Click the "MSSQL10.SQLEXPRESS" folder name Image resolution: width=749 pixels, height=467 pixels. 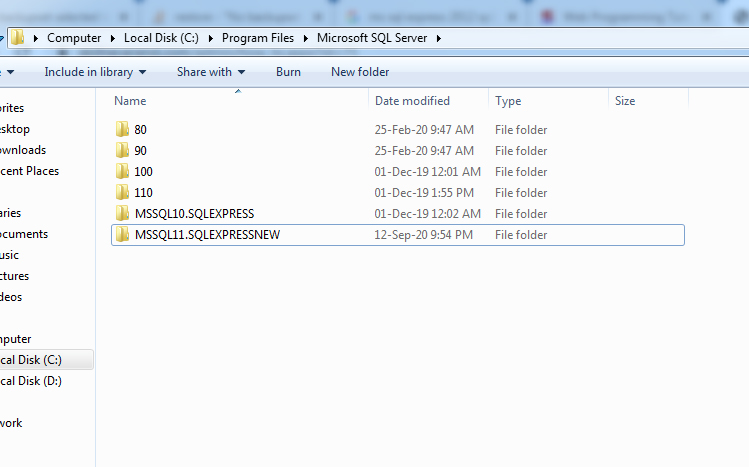point(194,213)
